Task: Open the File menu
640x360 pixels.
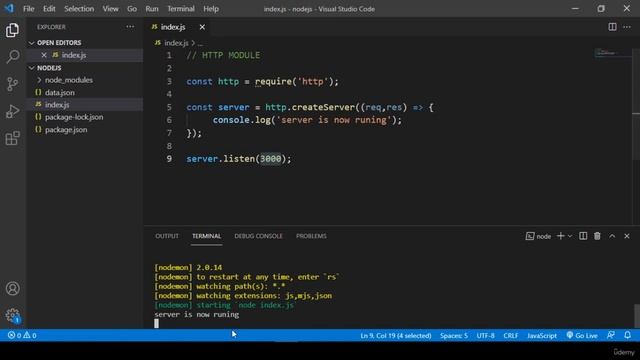Action: 29,9
